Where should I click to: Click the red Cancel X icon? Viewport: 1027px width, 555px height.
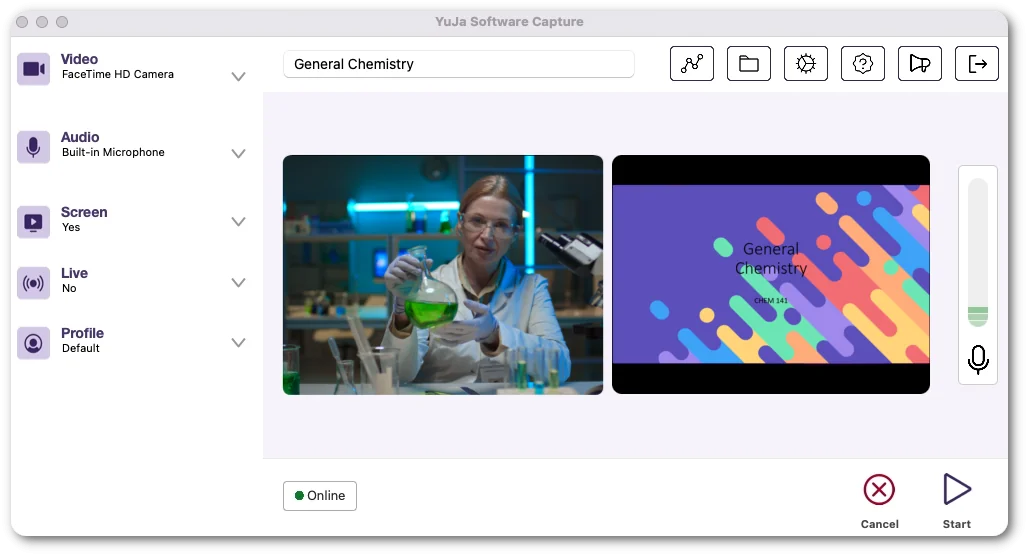click(879, 489)
